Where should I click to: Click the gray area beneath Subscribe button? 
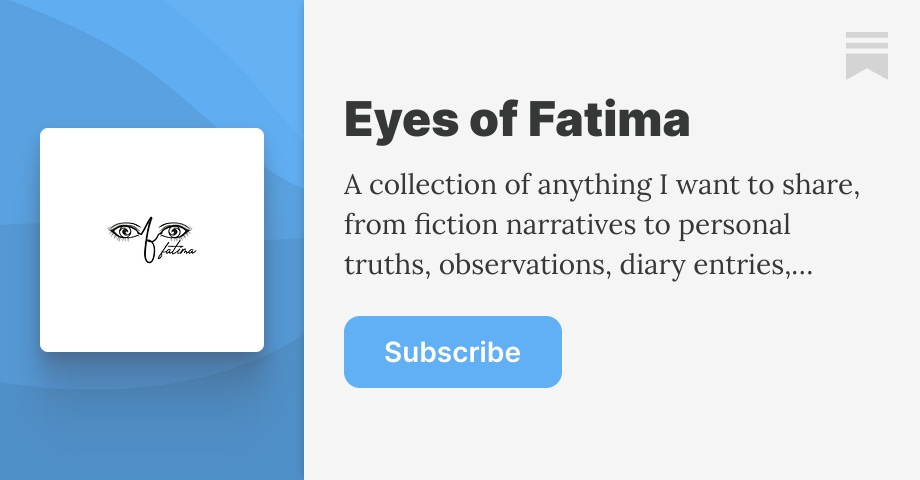coord(453,434)
